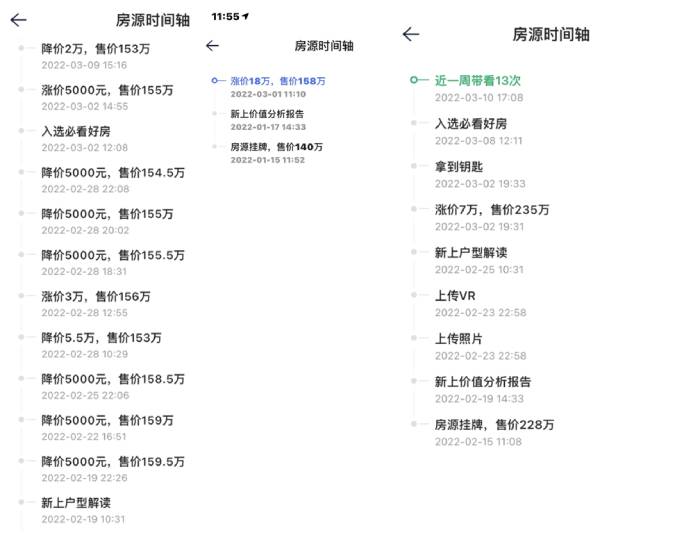The image size is (700, 560).
Task: Click timestamp 2022-03-09 15:16
Action: [84, 65]
